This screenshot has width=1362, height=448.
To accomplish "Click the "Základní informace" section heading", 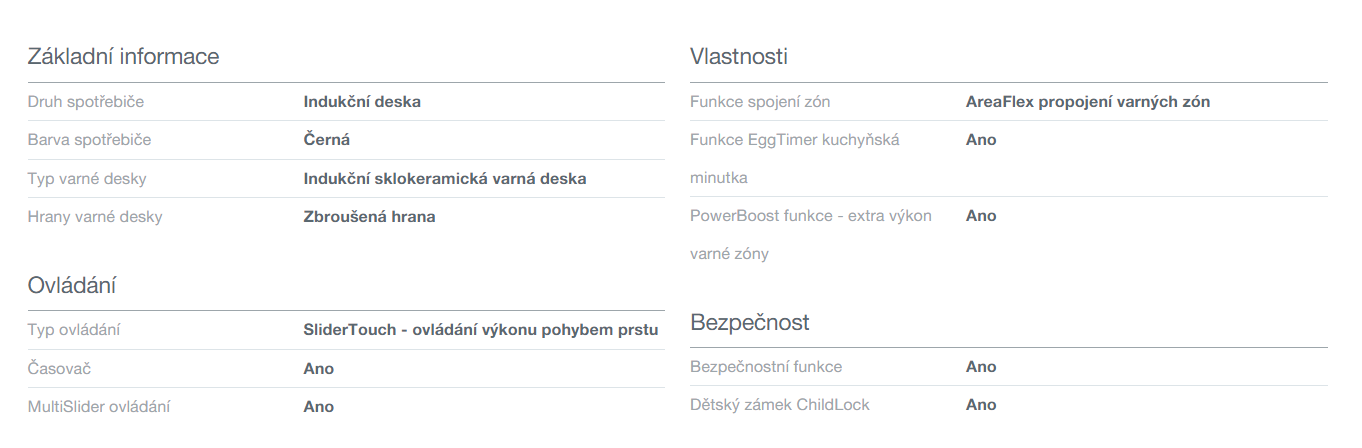I will click(x=123, y=56).
